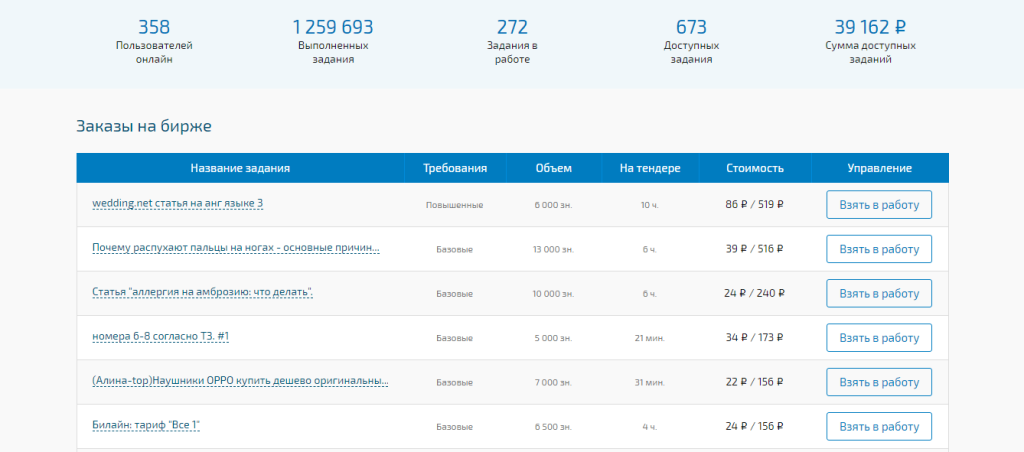Screen dimensions: 1024x452
Task: Open the "Почему распухают пальцы на ногах" task link
Action: tap(235, 248)
